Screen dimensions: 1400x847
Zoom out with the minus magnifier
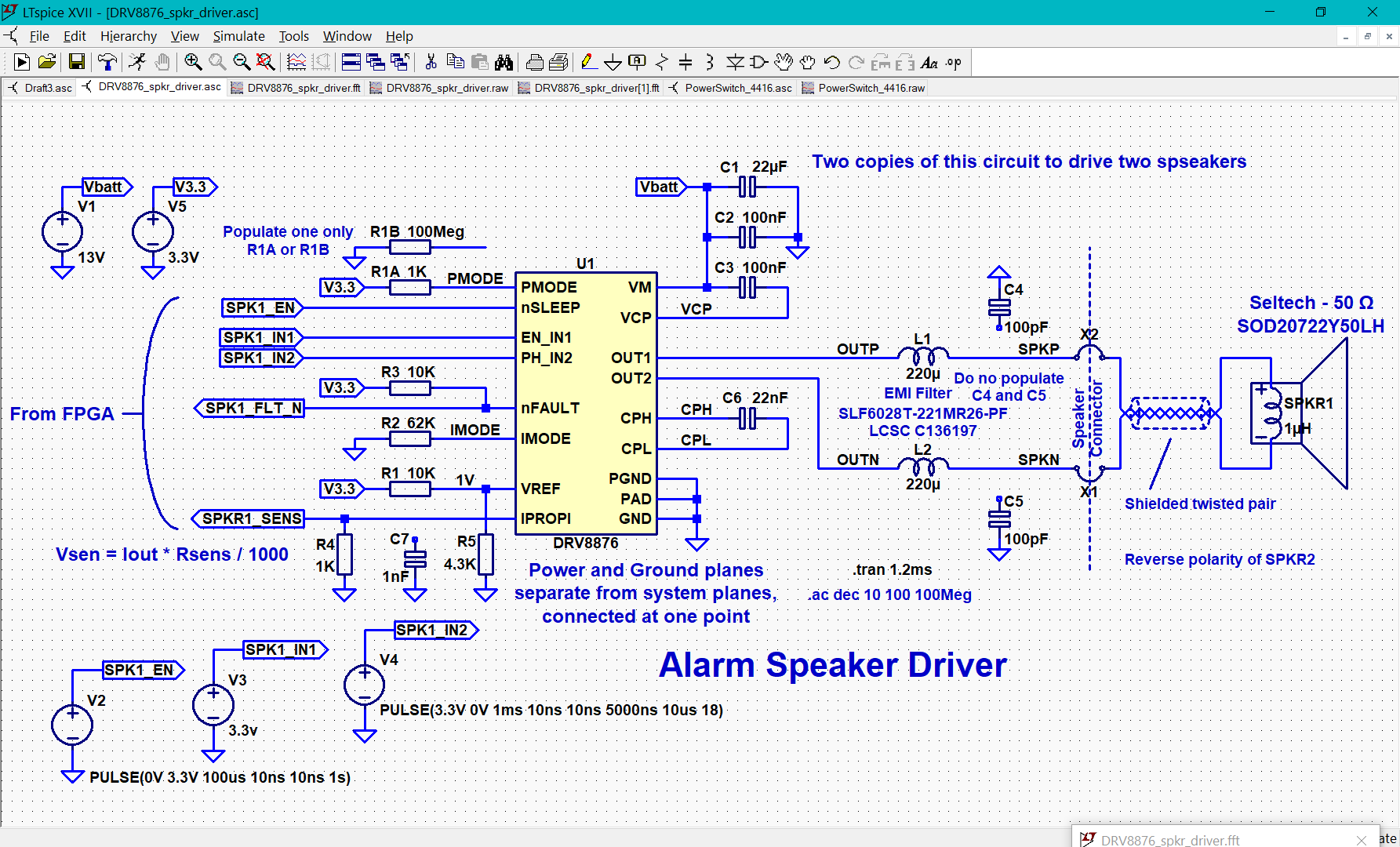tap(242, 62)
